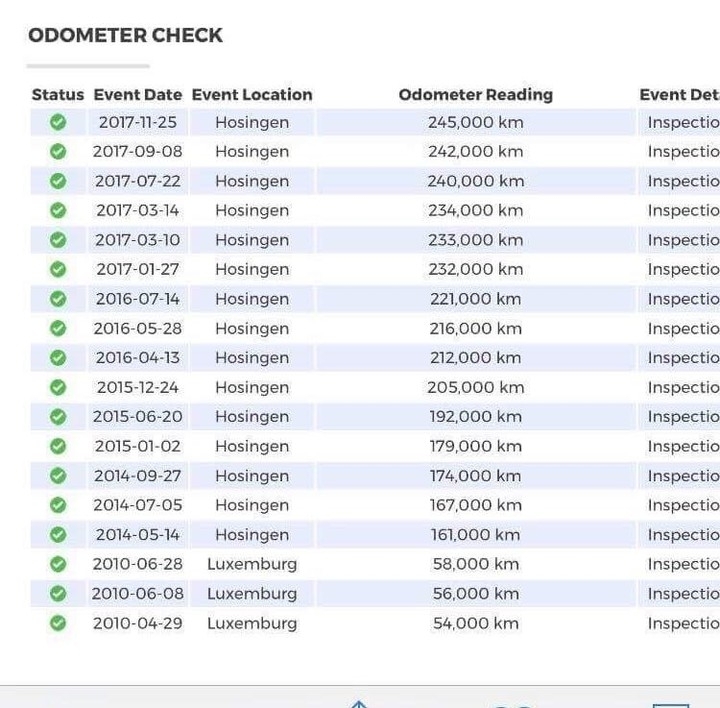Viewport: 720px width, 708px height.
Task: Click the green check status for 2017-07-22
Action: coord(58,181)
